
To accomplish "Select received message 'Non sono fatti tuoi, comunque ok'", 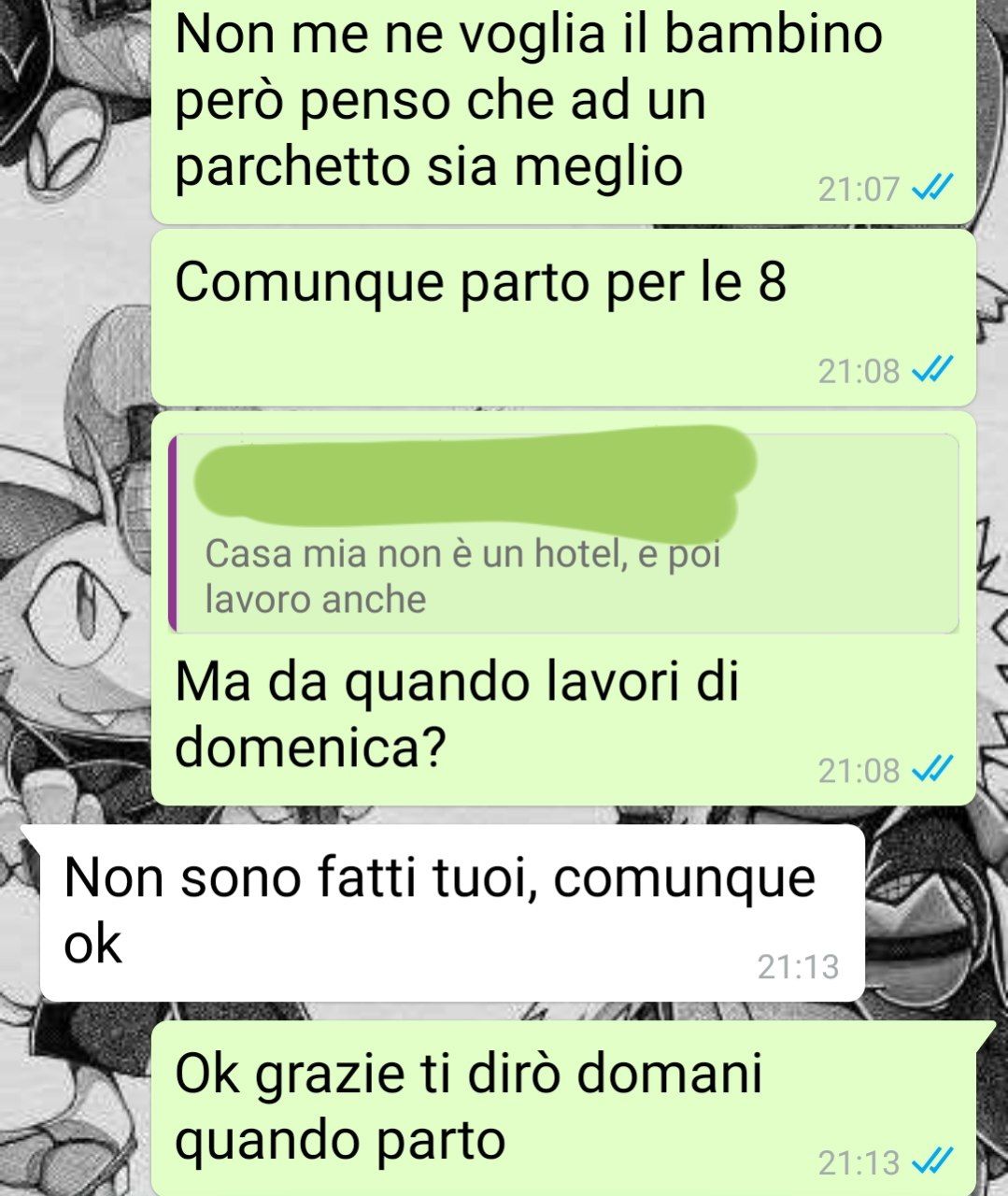I will [x=452, y=913].
